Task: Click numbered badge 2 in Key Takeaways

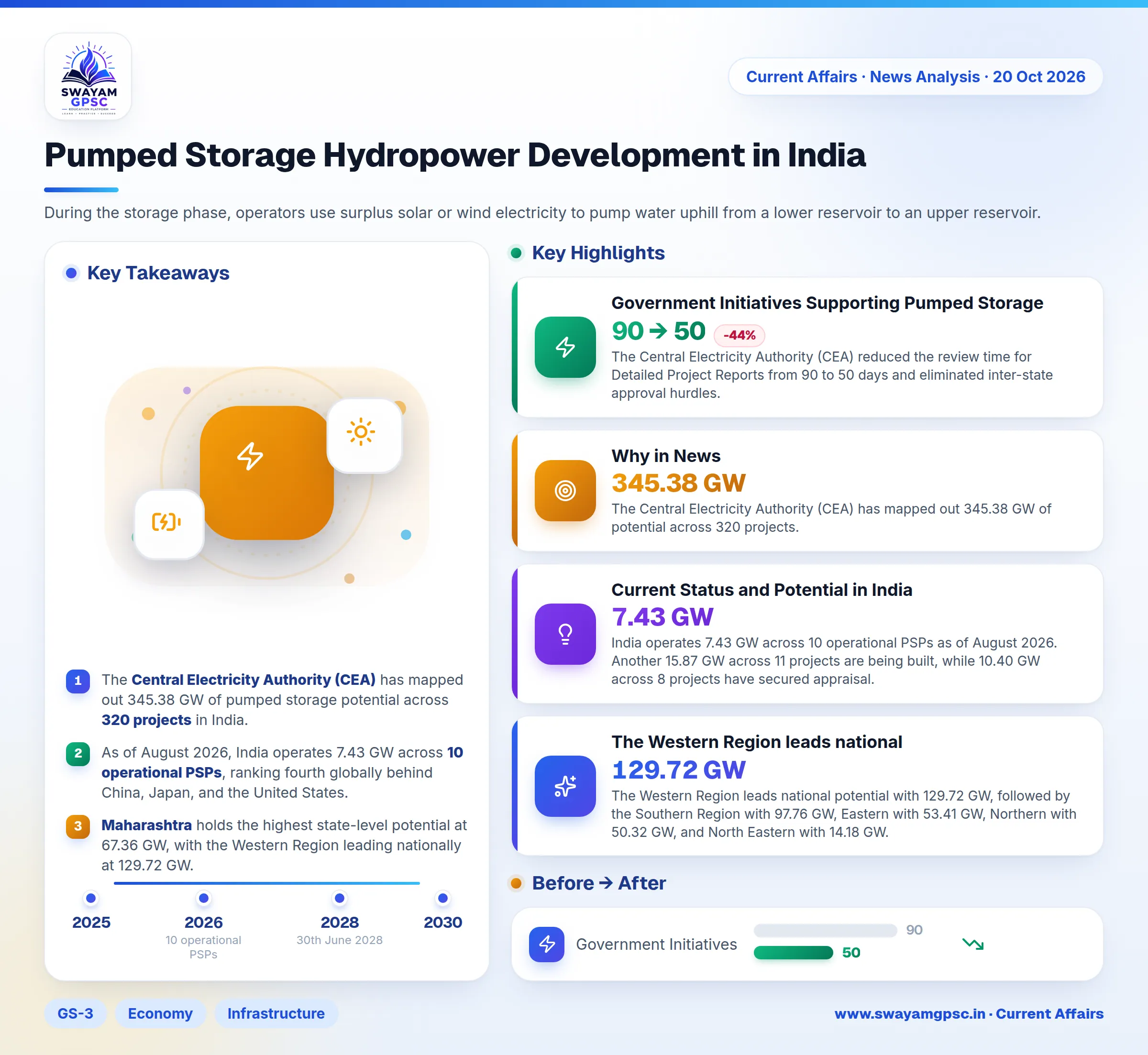Action: 77,754
